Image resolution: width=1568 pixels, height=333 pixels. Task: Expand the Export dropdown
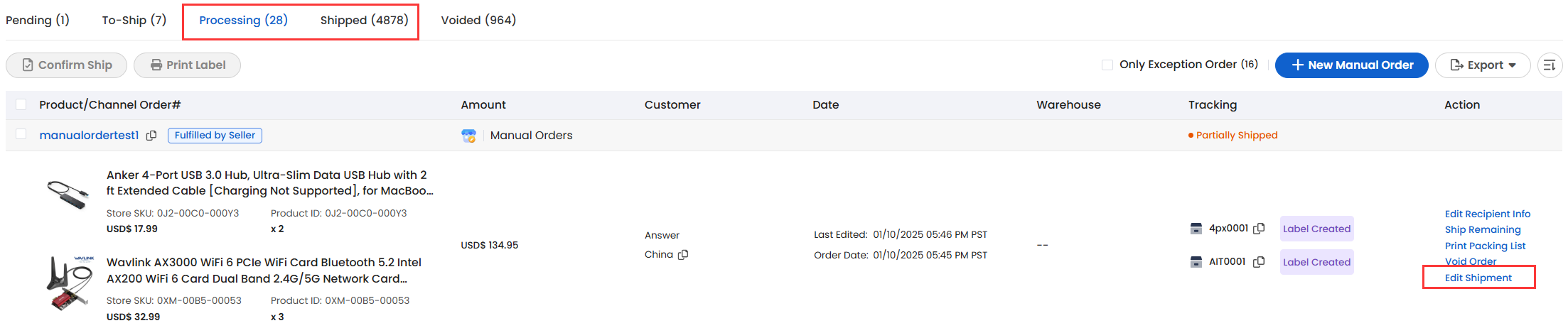tap(1483, 65)
